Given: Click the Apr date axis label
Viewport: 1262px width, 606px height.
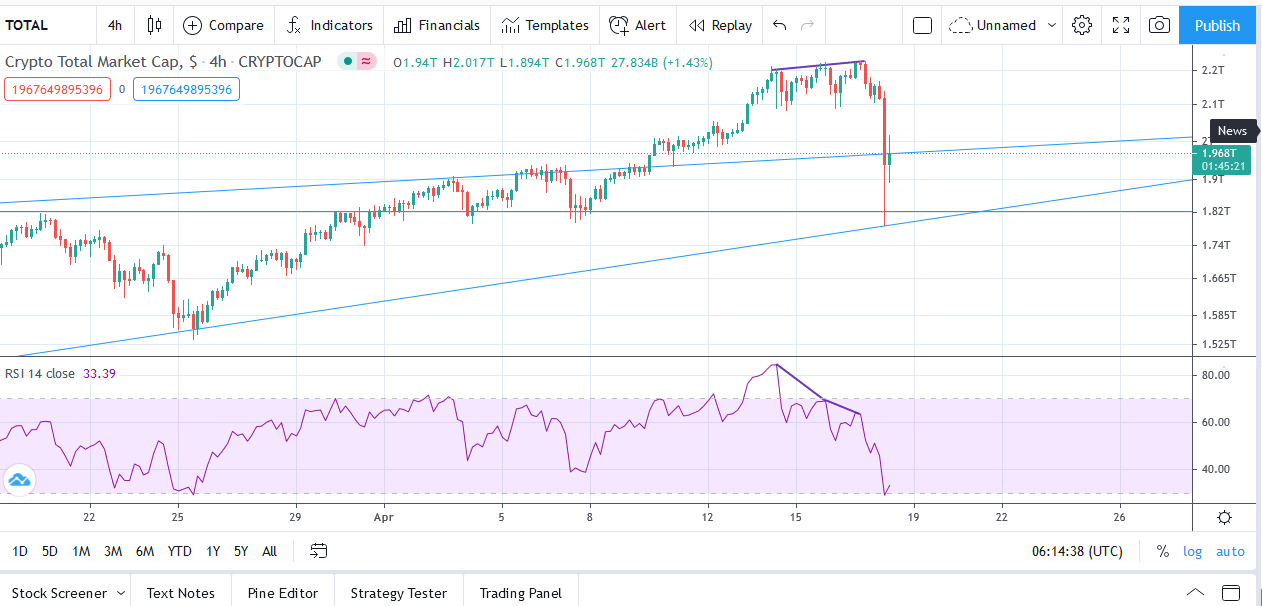Looking at the screenshot, I should [x=383, y=517].
